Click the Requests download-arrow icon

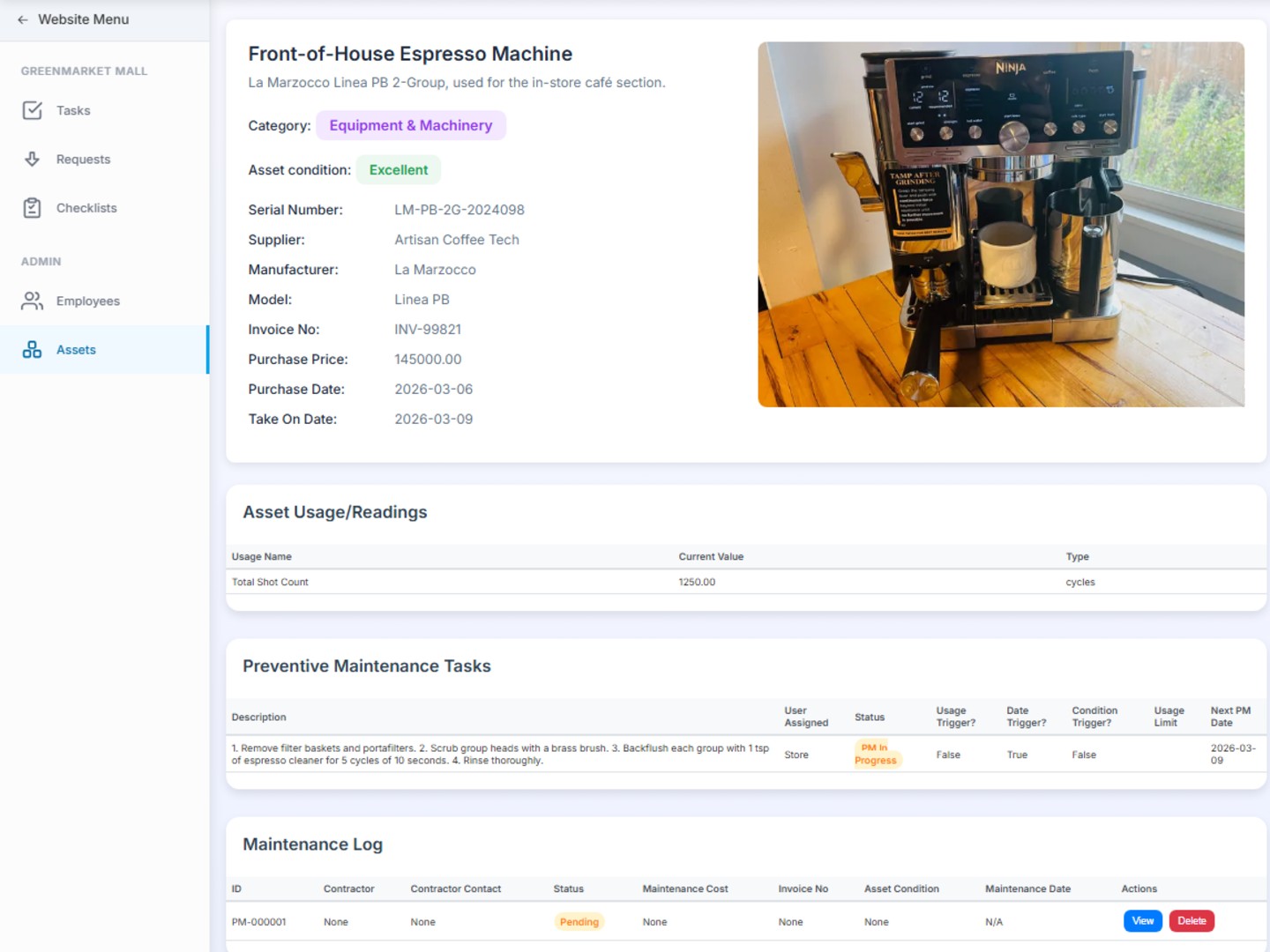33,159
